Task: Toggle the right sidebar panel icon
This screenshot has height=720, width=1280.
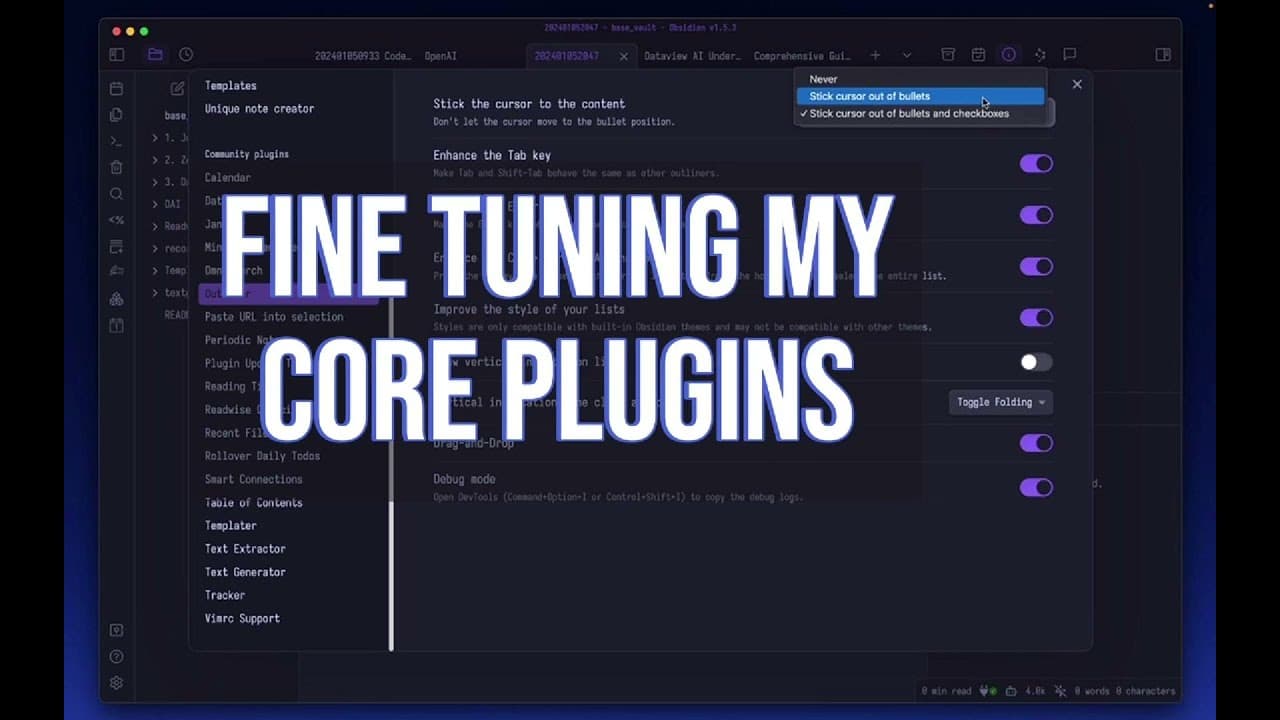Action: point(1164,55)
